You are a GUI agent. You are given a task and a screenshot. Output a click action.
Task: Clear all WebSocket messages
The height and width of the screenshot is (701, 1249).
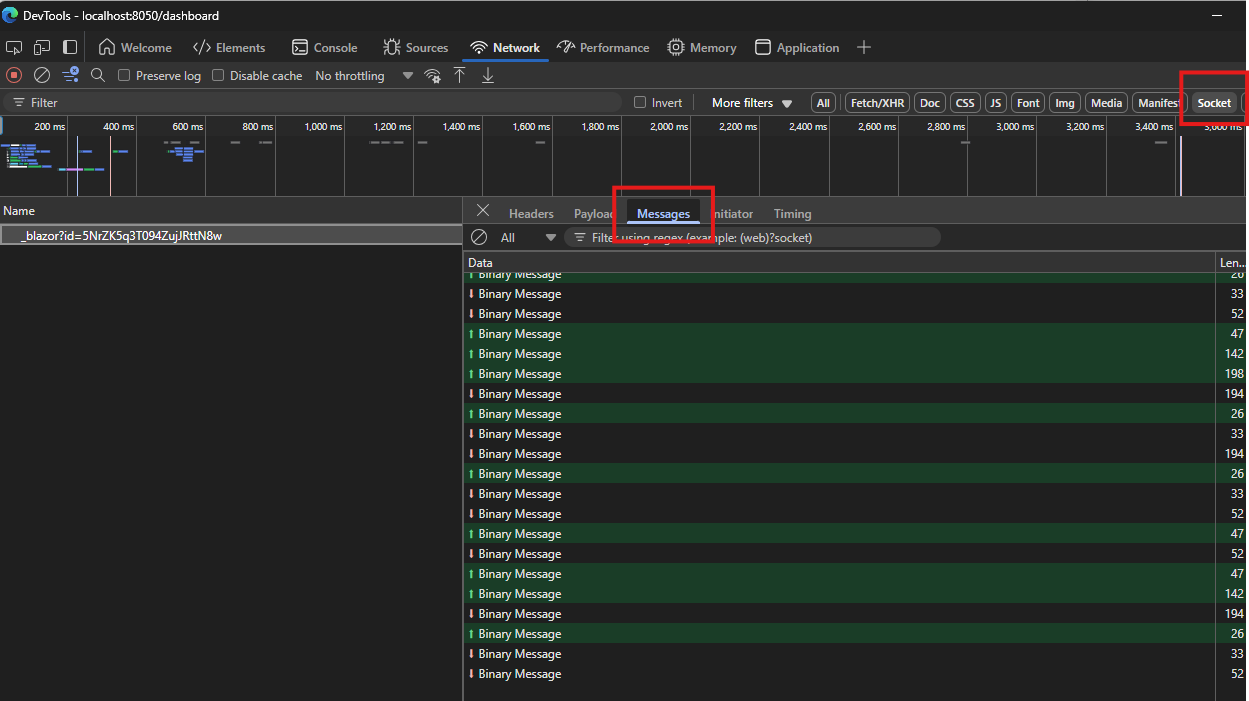click(479, 237)
